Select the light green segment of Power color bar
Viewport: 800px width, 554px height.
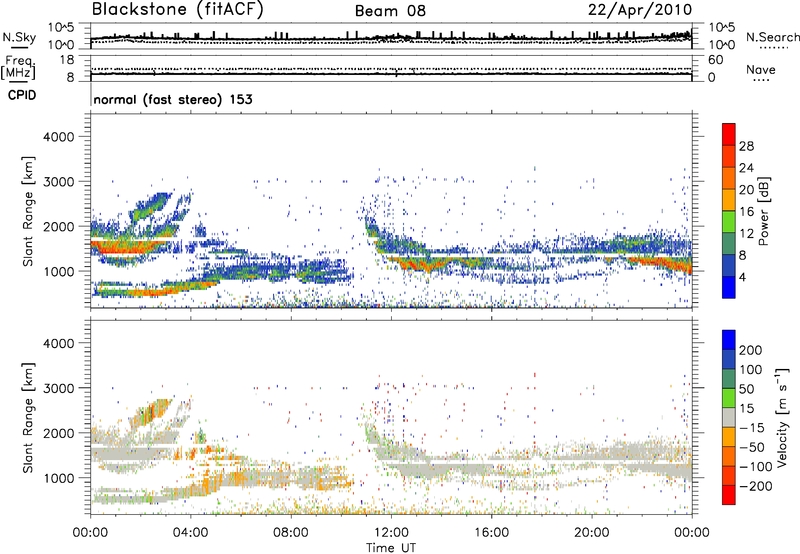pos(729,221)
